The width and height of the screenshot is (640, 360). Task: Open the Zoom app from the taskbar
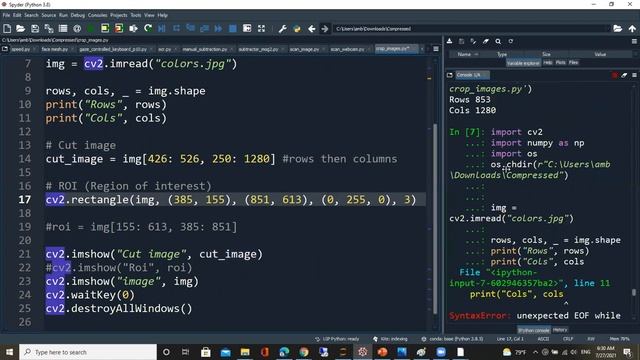(441, 352)
